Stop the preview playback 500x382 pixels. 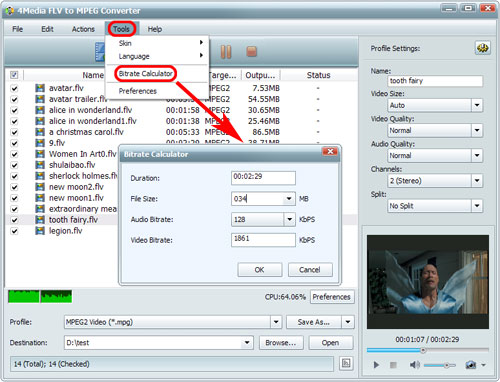[x=393, y=365]
